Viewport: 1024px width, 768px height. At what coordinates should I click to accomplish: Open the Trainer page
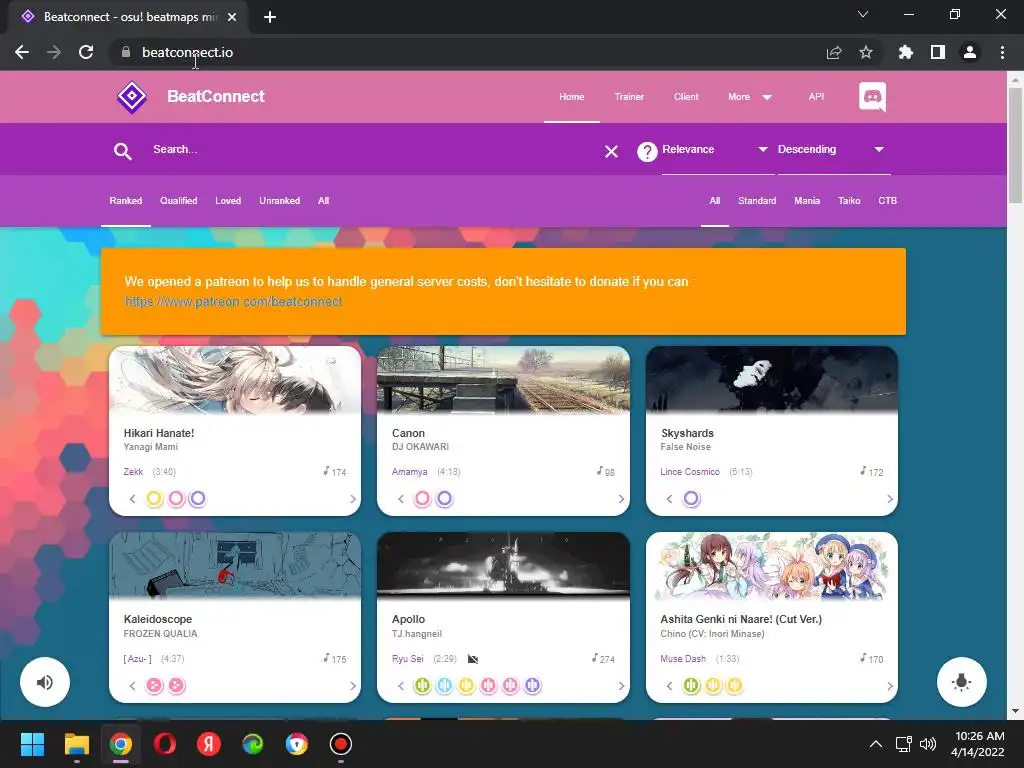pyautogui.click(x=629, y=97)
